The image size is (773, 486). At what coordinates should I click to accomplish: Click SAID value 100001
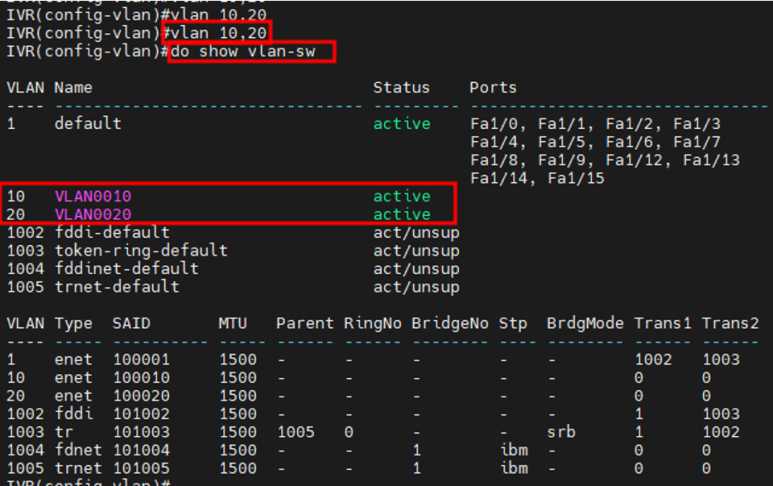coord(141,359)
